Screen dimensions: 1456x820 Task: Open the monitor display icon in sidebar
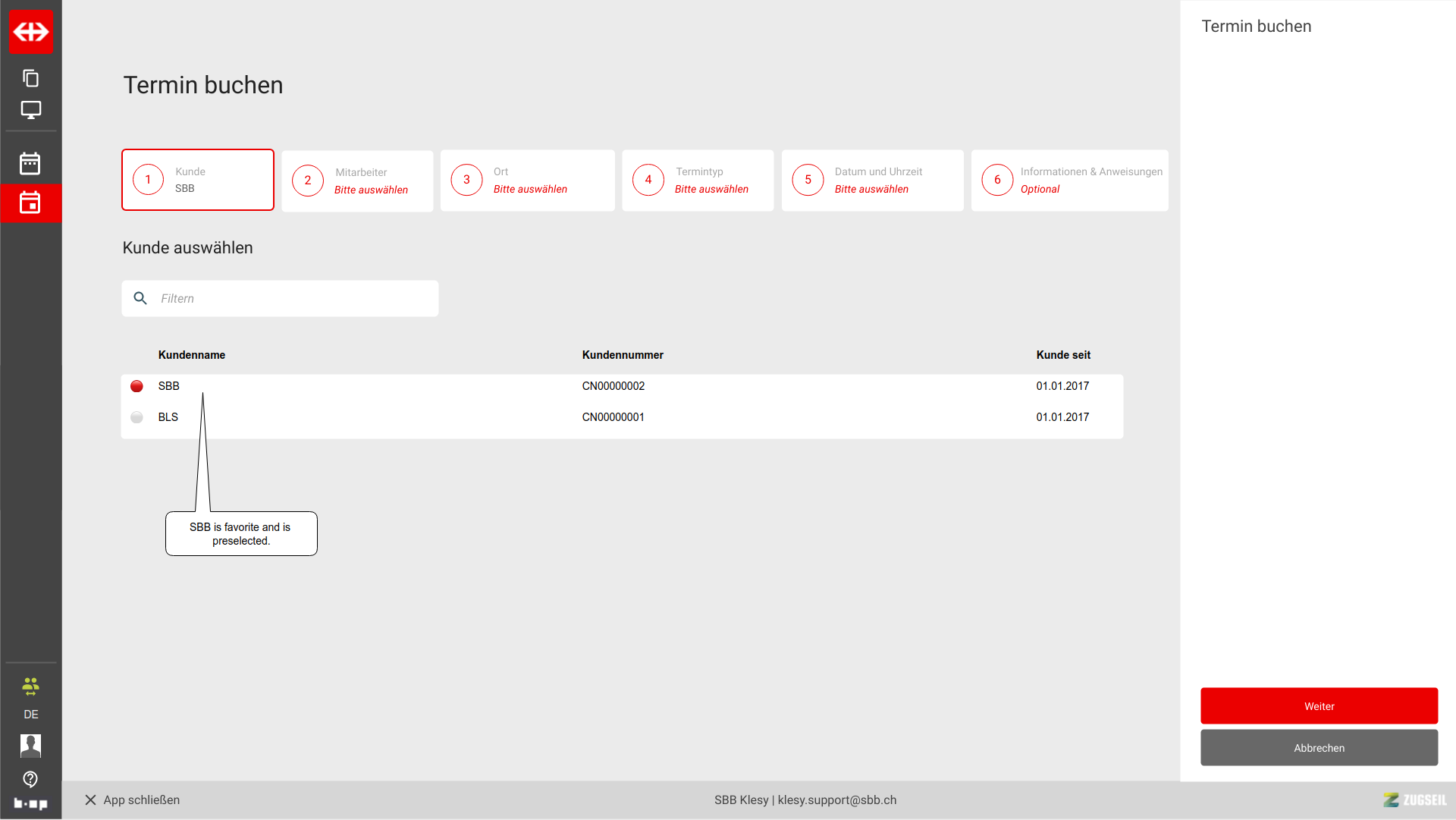30,110
